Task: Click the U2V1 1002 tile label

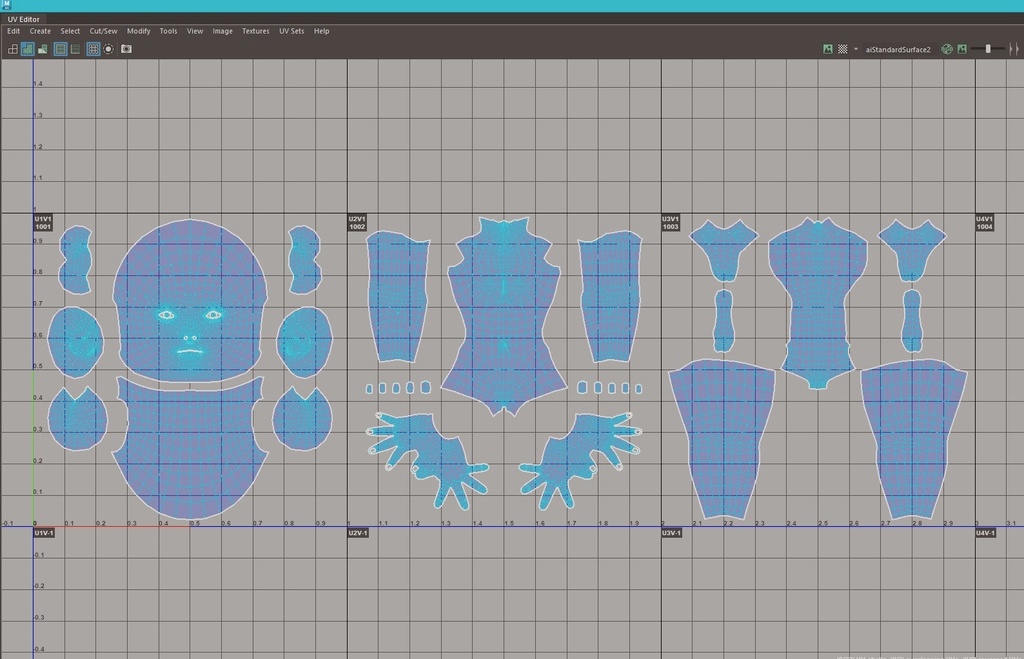Action: [x=357, y=223]
